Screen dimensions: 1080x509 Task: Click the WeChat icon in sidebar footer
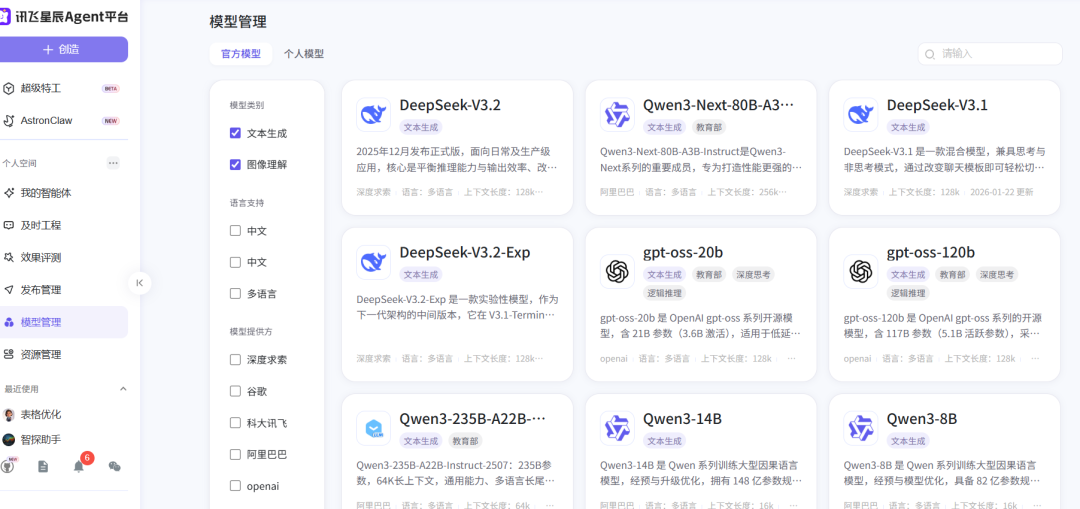pyautogui.click(x=114, y=466)
